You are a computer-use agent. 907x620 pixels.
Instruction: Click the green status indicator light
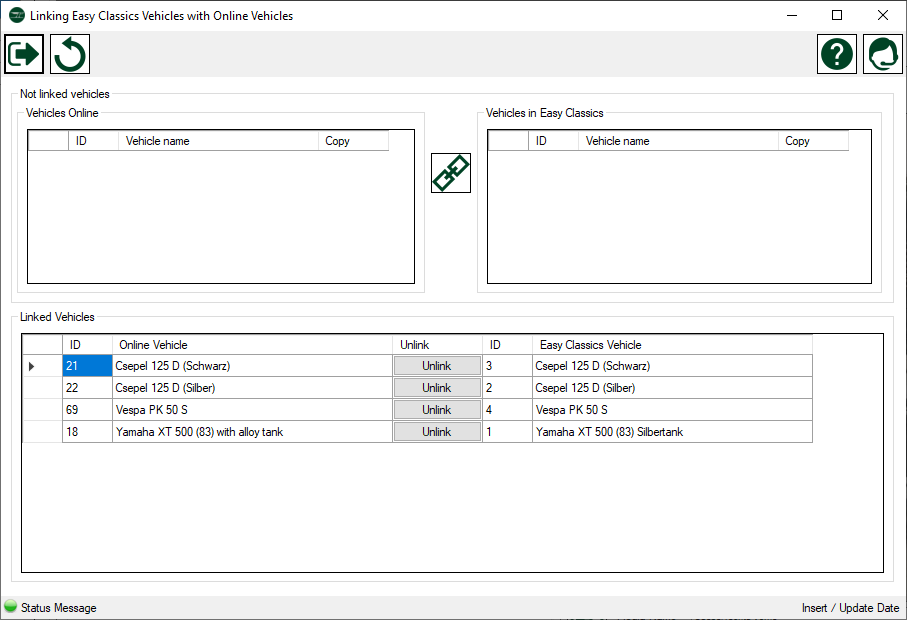pos(10,606)
